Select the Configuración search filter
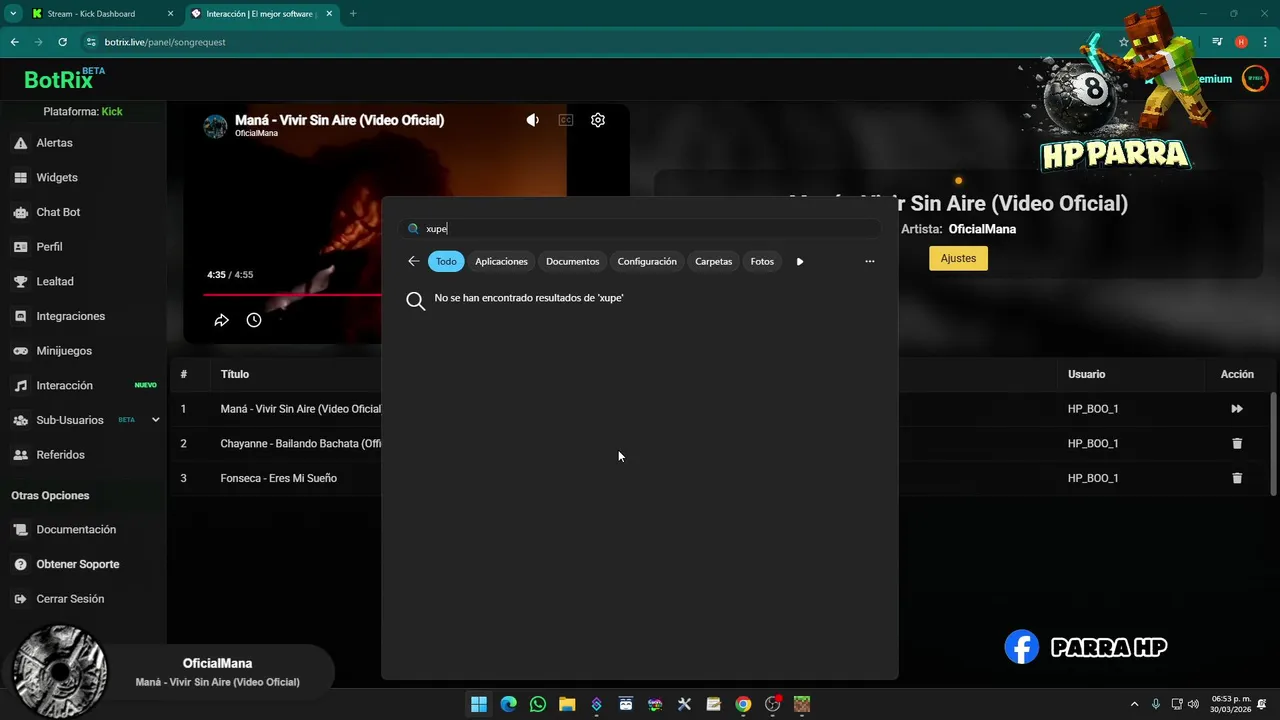Viewport: 1280px width, 720px height. click(647, 261)
